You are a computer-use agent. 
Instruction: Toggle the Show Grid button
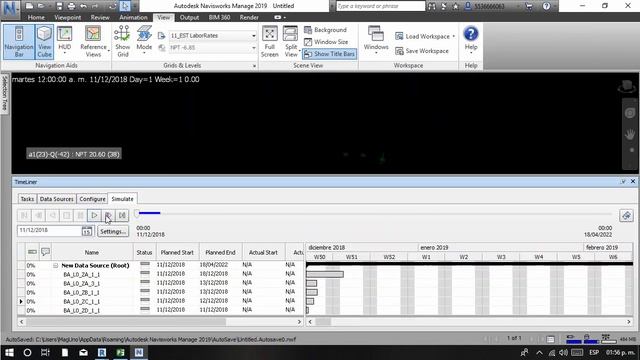coord(122,42)
